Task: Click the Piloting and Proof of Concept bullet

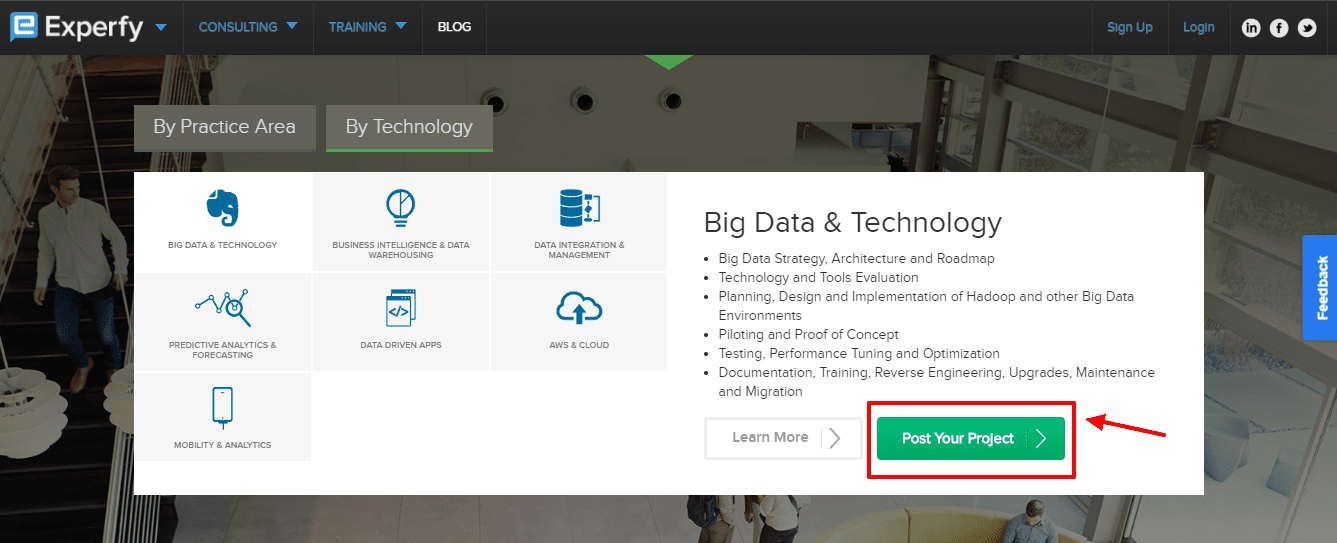Action: (808, 334)
